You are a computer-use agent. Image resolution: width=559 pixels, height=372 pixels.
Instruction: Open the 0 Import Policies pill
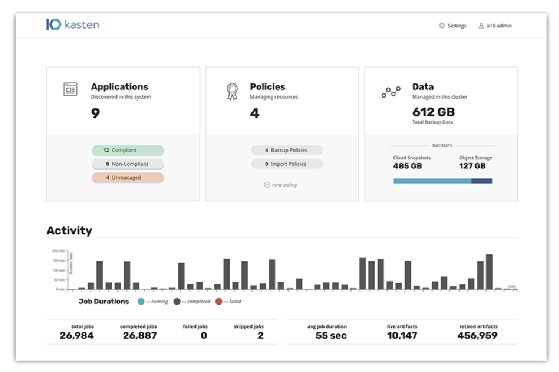tap(287, 164)
